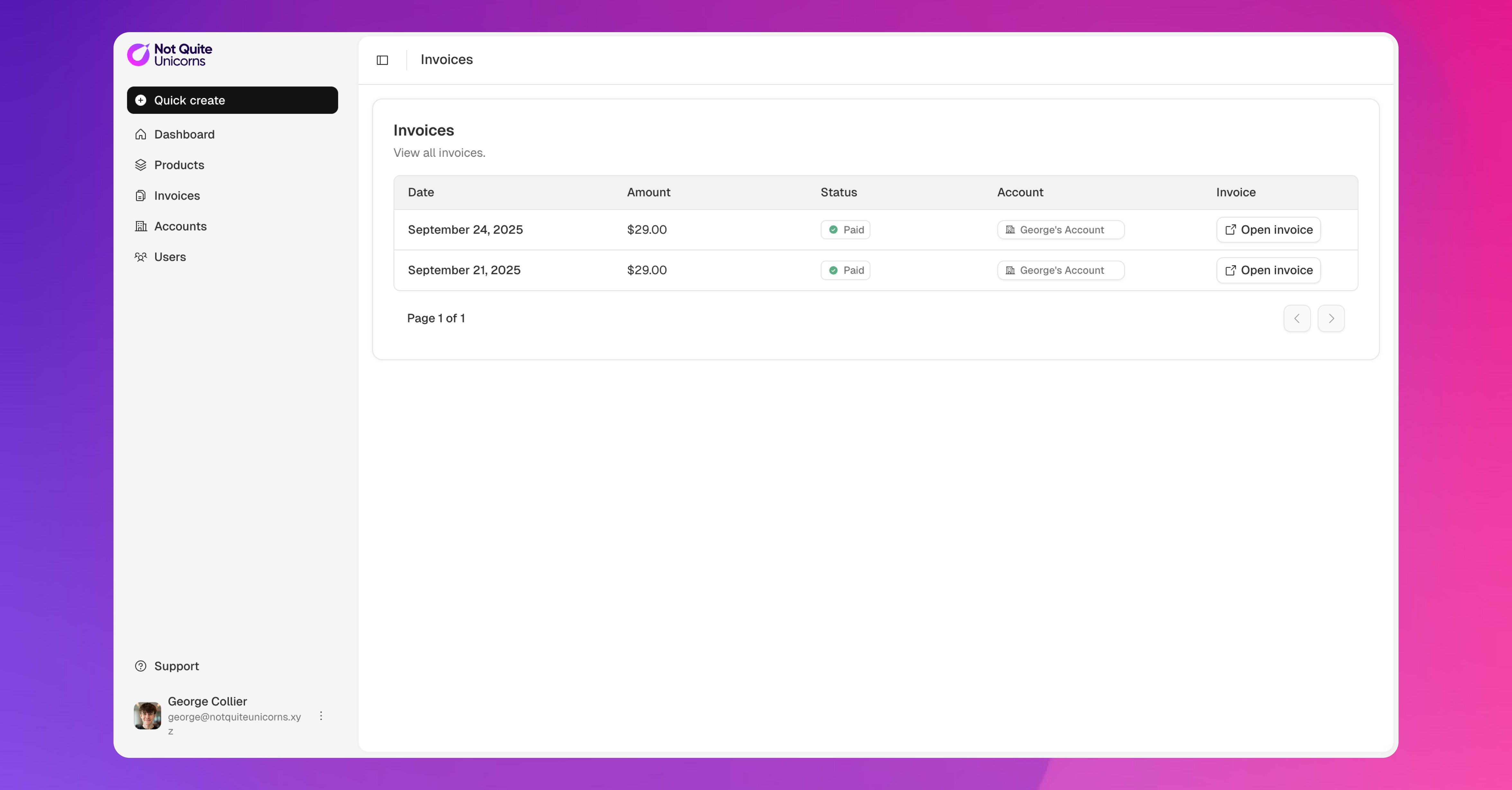Open invoice for September 24, 2025
This screenshot has width=1512, height=790.
(x=1268, y=229)
